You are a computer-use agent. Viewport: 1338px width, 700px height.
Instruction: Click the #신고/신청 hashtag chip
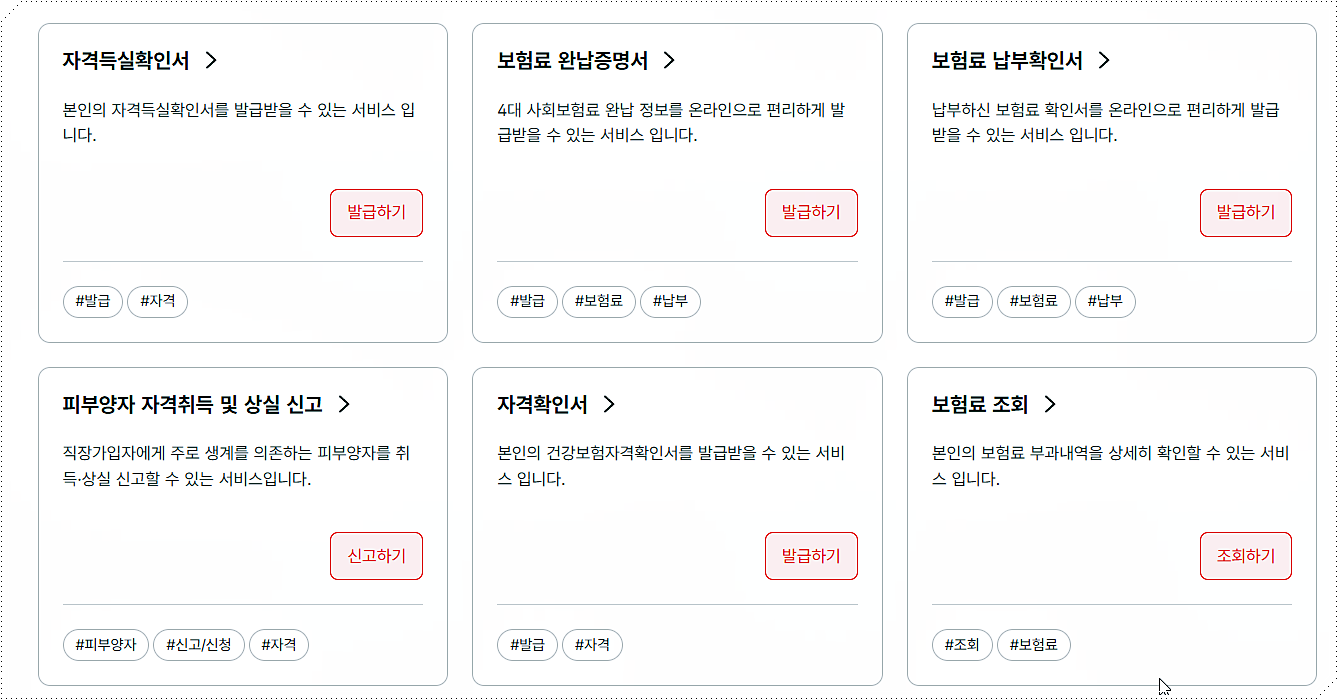[x=197, y=645]
